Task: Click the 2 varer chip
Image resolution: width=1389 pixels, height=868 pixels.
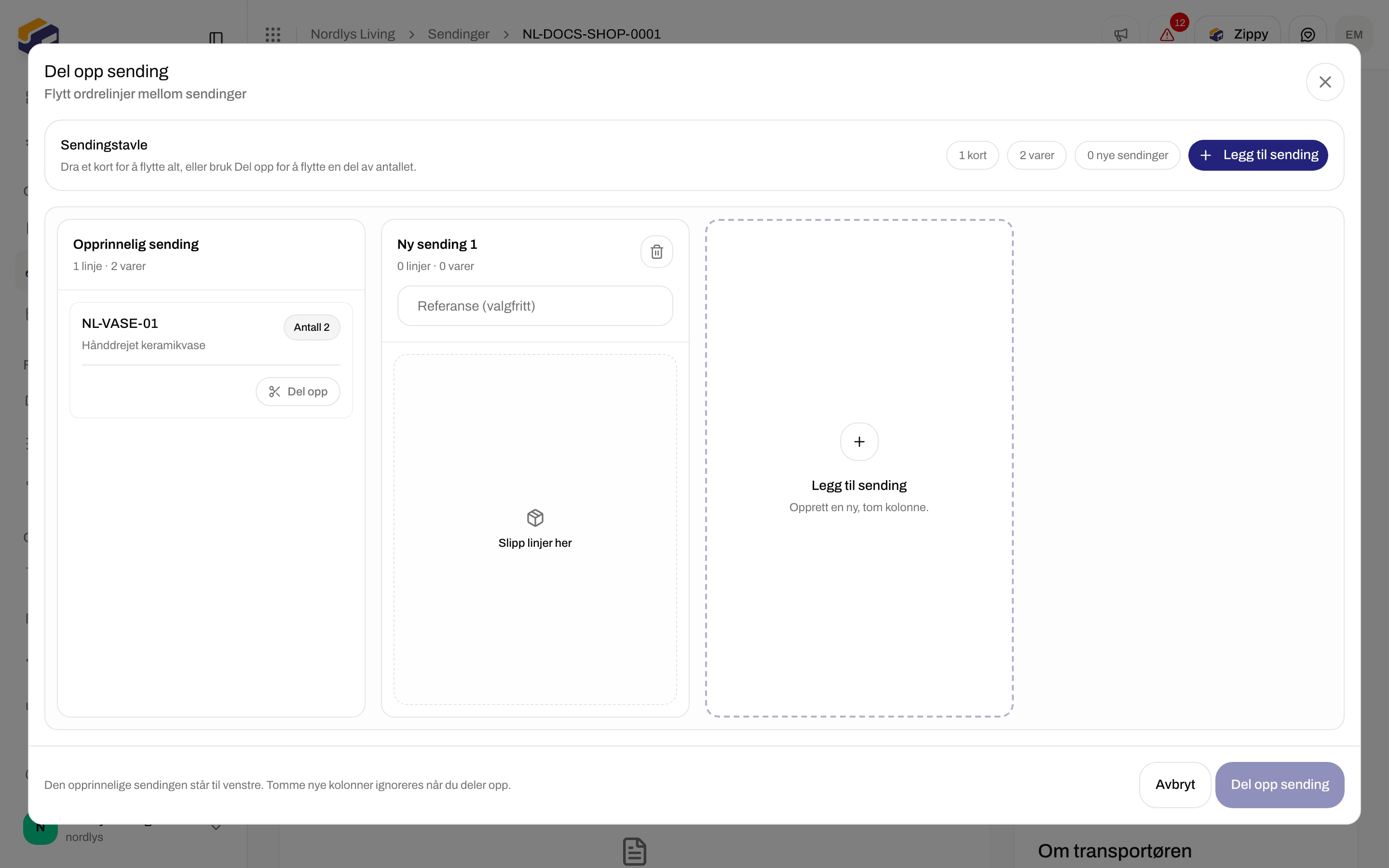Action: [x=1036, y=155]
